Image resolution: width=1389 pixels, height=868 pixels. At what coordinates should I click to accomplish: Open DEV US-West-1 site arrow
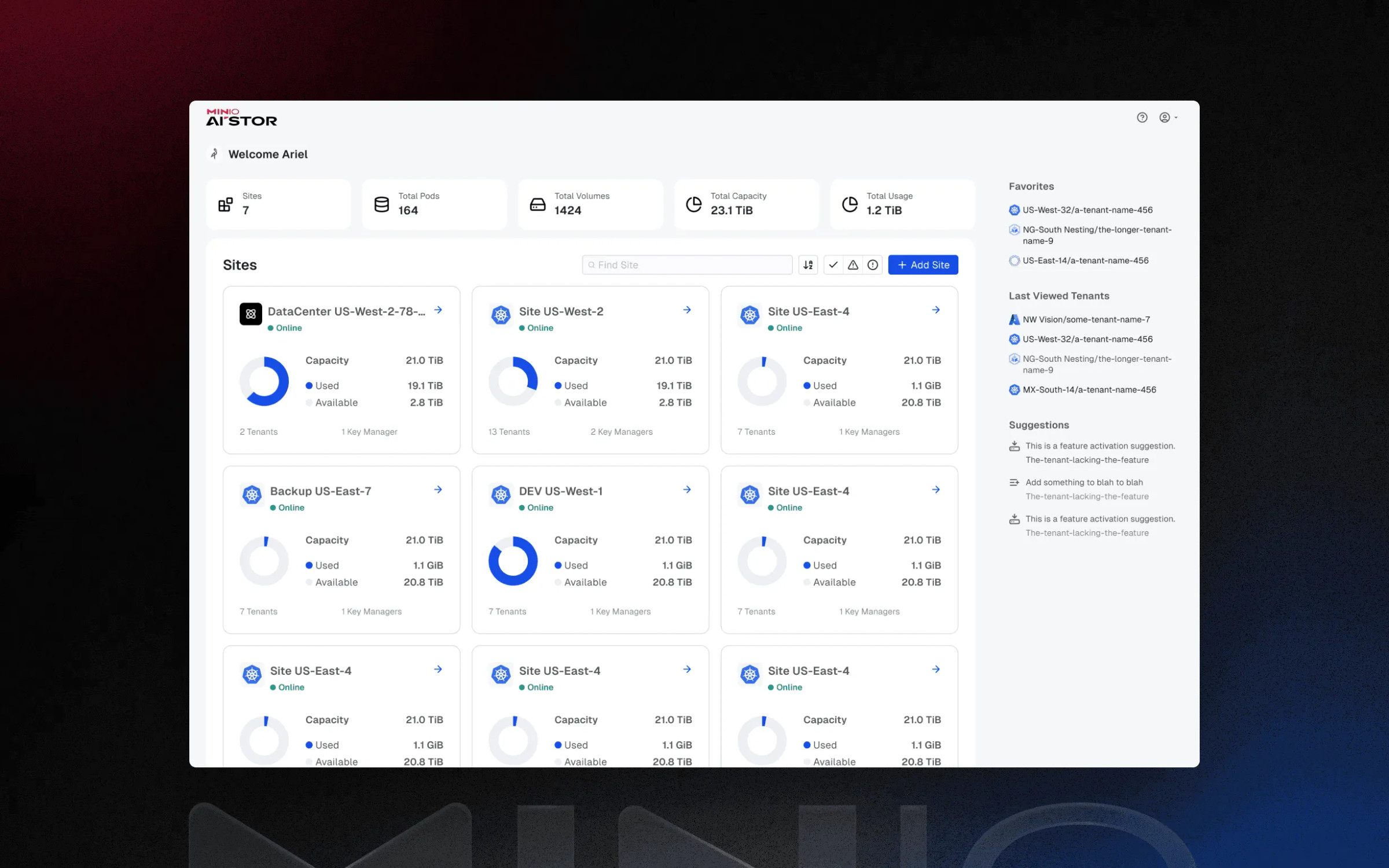coord(687,490)
